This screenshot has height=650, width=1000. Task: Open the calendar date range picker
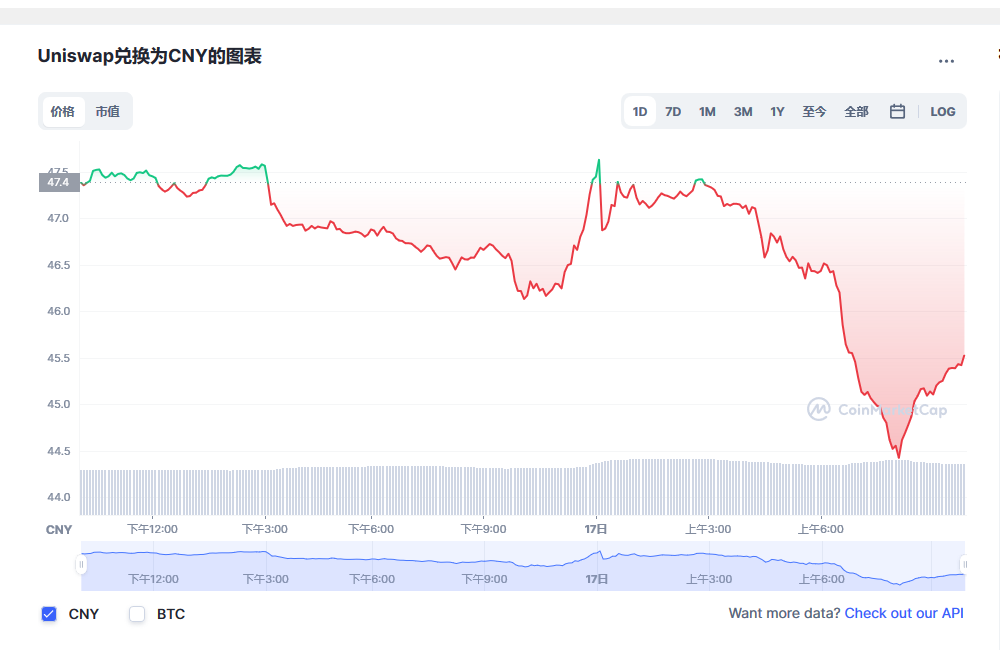(897, 112)
